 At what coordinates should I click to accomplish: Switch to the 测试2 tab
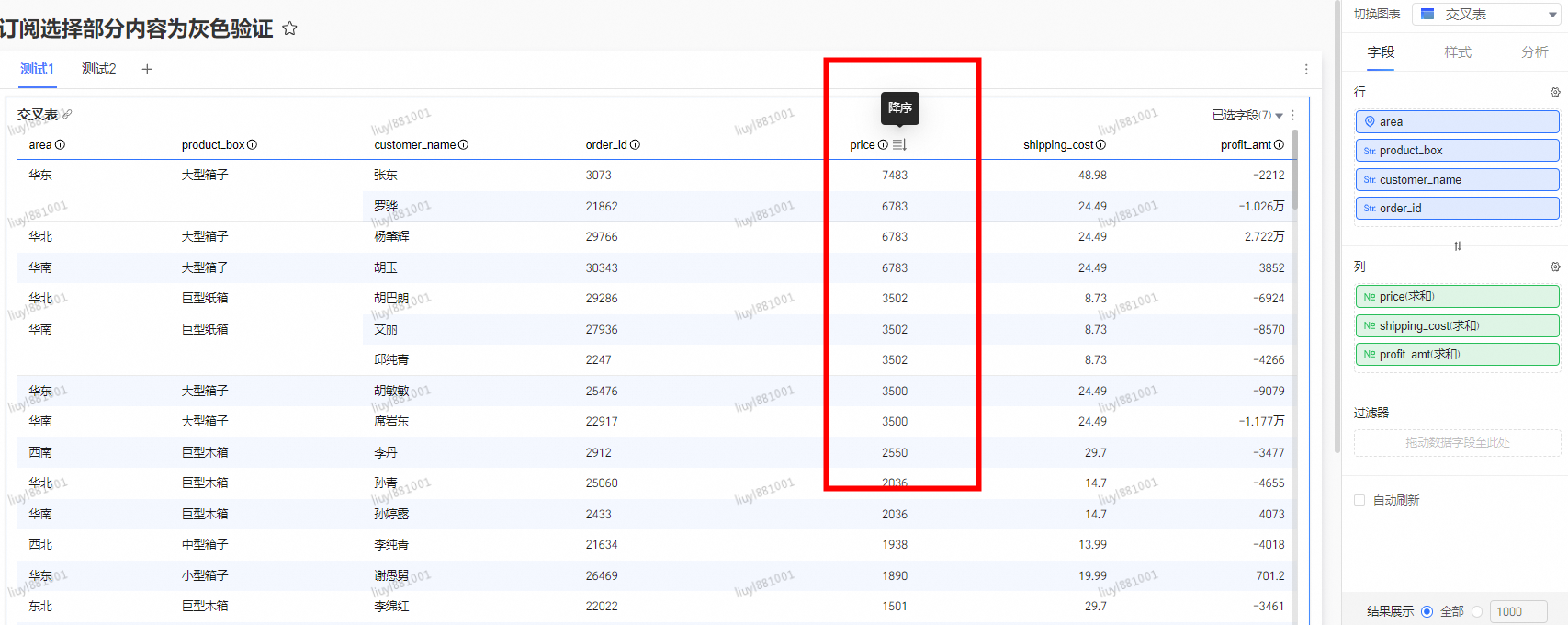click(98, 69)
